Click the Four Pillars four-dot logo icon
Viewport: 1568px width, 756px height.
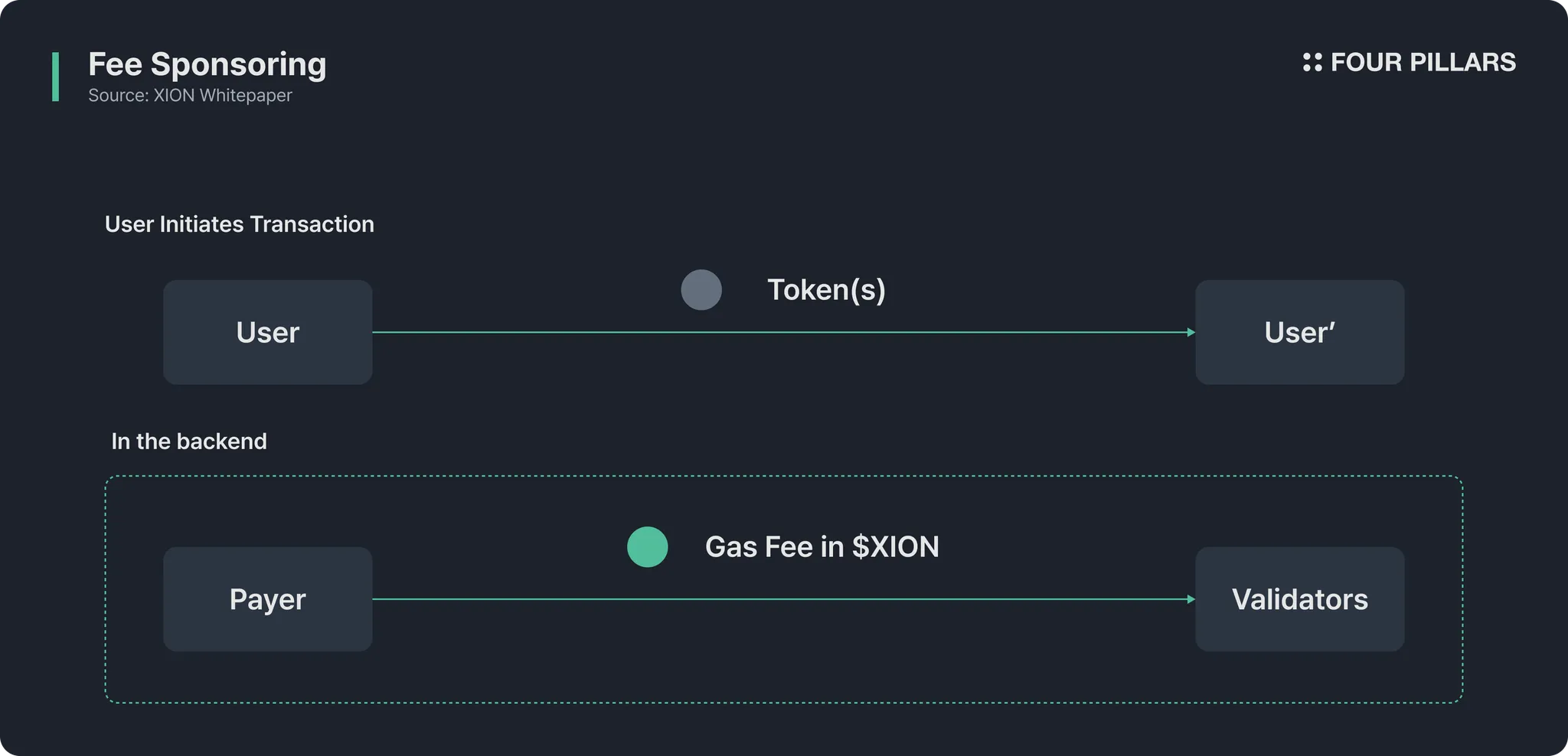1312,63
